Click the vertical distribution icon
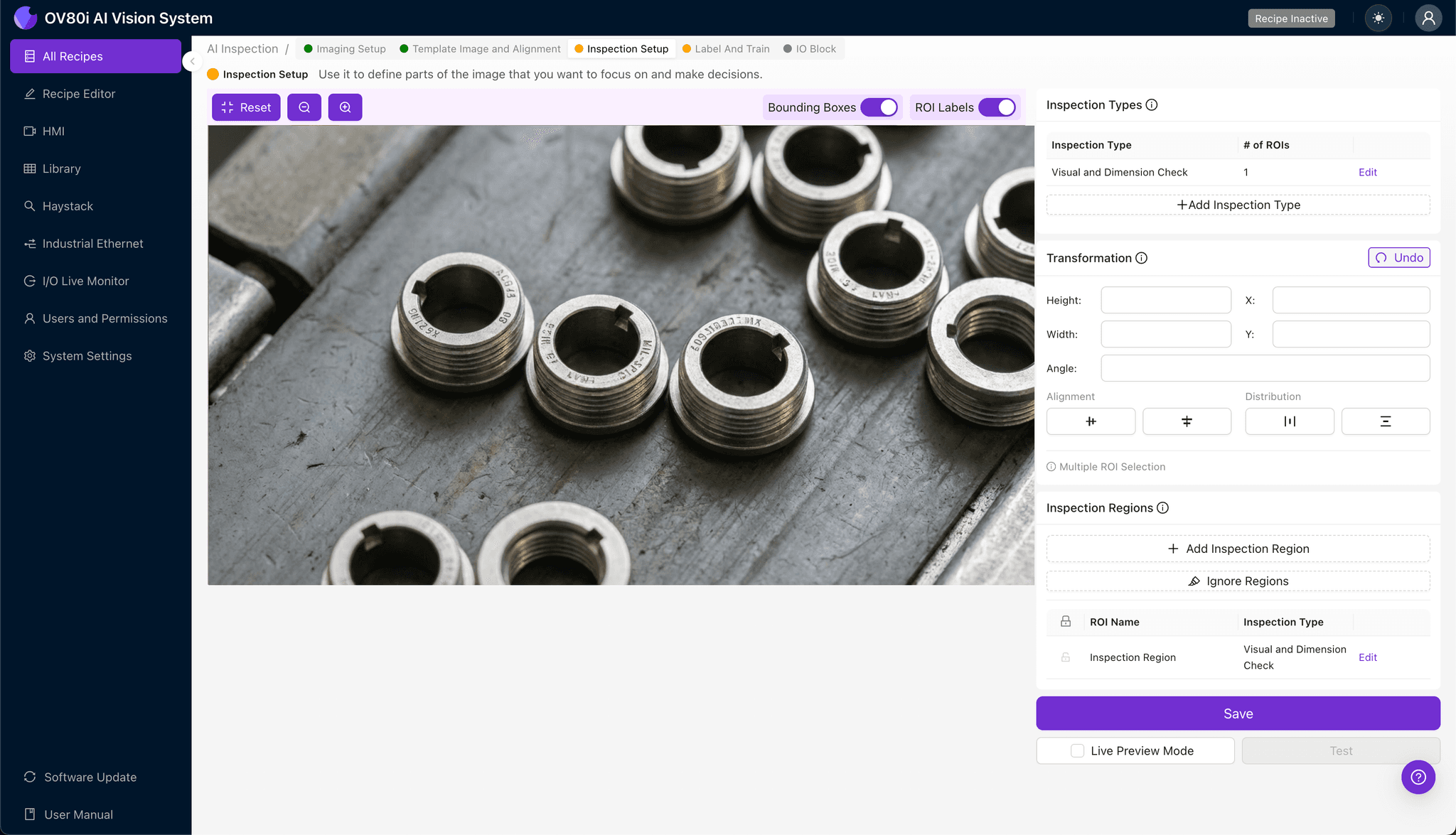This screenshot has height=835, width=1456. pyautogui.click(x=1385, y=421)
